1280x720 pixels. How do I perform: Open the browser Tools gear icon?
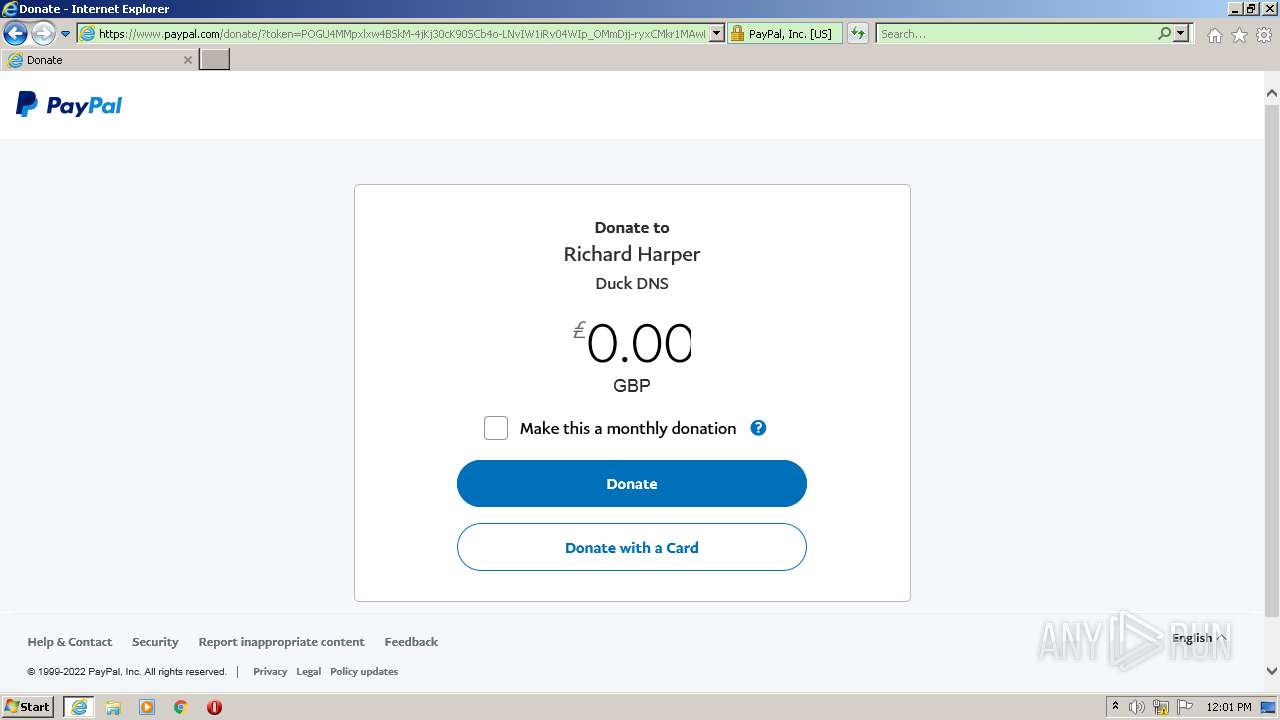point(1264,35)
